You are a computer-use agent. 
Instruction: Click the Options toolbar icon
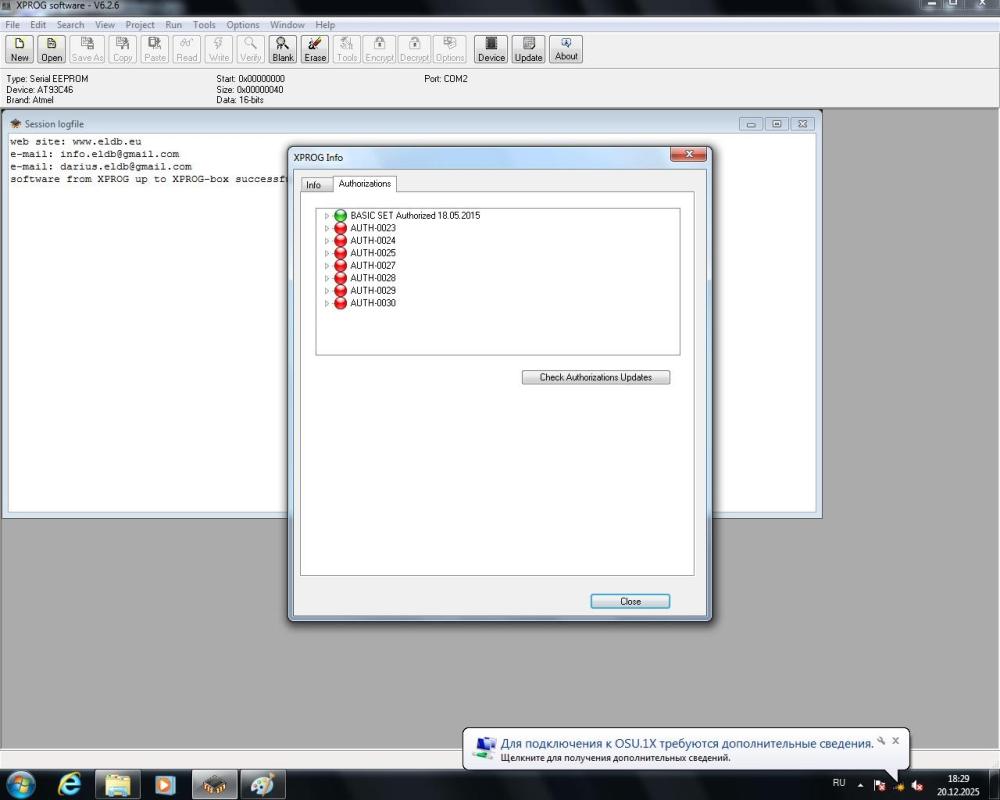tap(450, 49)
